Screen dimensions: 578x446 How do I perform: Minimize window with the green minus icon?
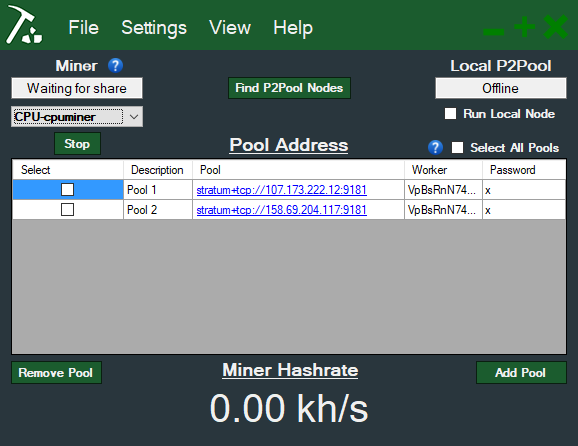point(494,32)
